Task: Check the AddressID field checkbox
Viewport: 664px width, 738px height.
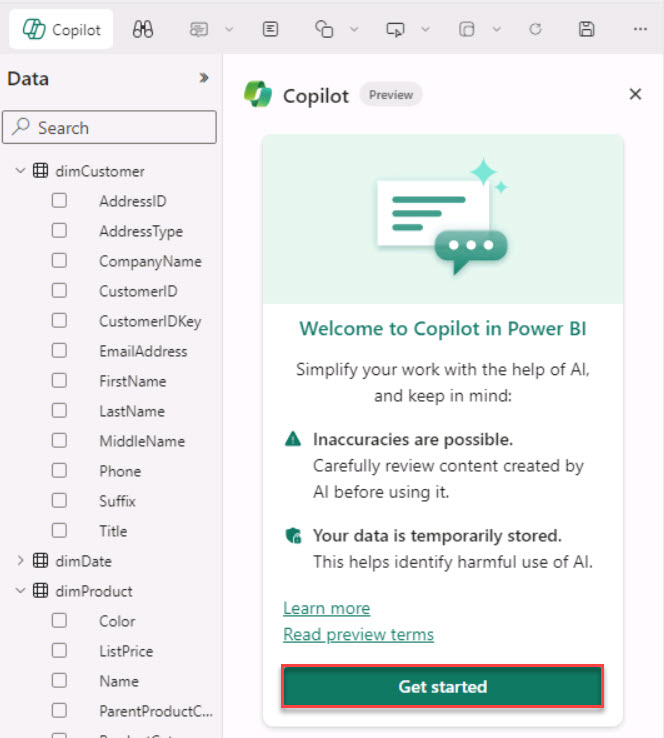Action: click(60, 201)
